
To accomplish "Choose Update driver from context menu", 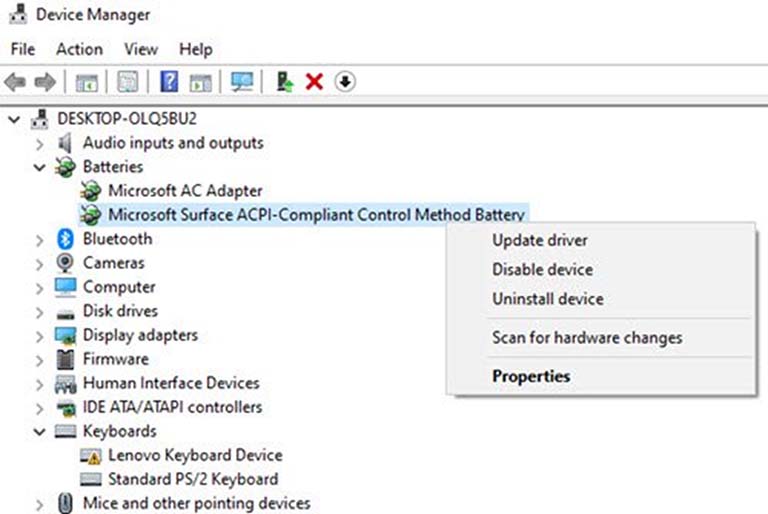I will click(540, 240).
